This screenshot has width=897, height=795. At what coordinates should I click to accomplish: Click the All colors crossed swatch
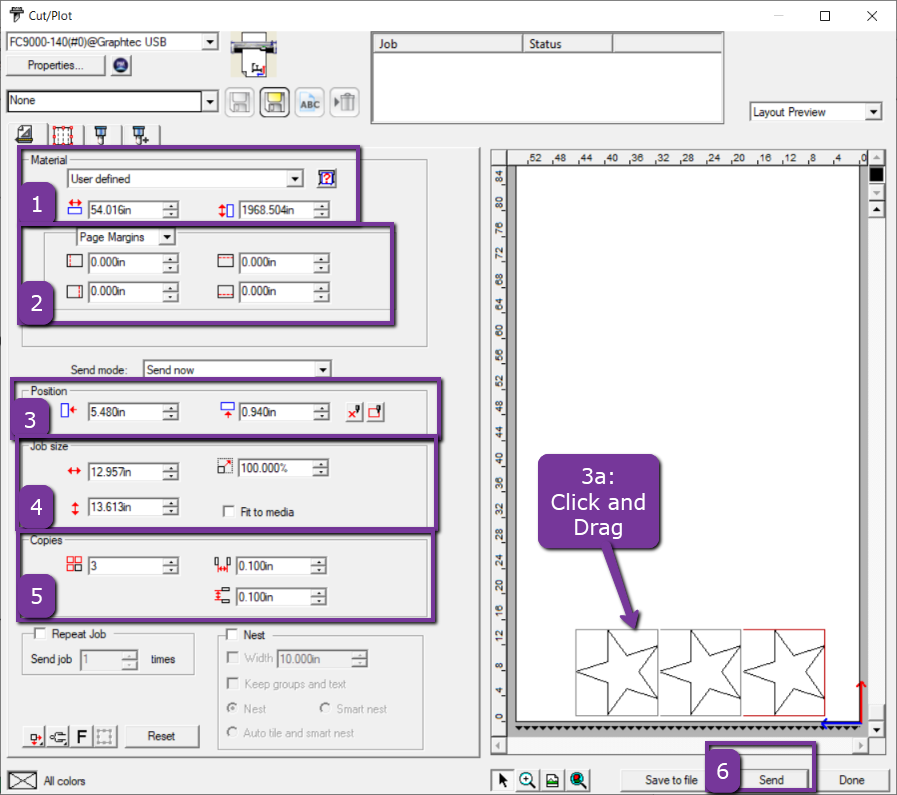tap(22, 780)
